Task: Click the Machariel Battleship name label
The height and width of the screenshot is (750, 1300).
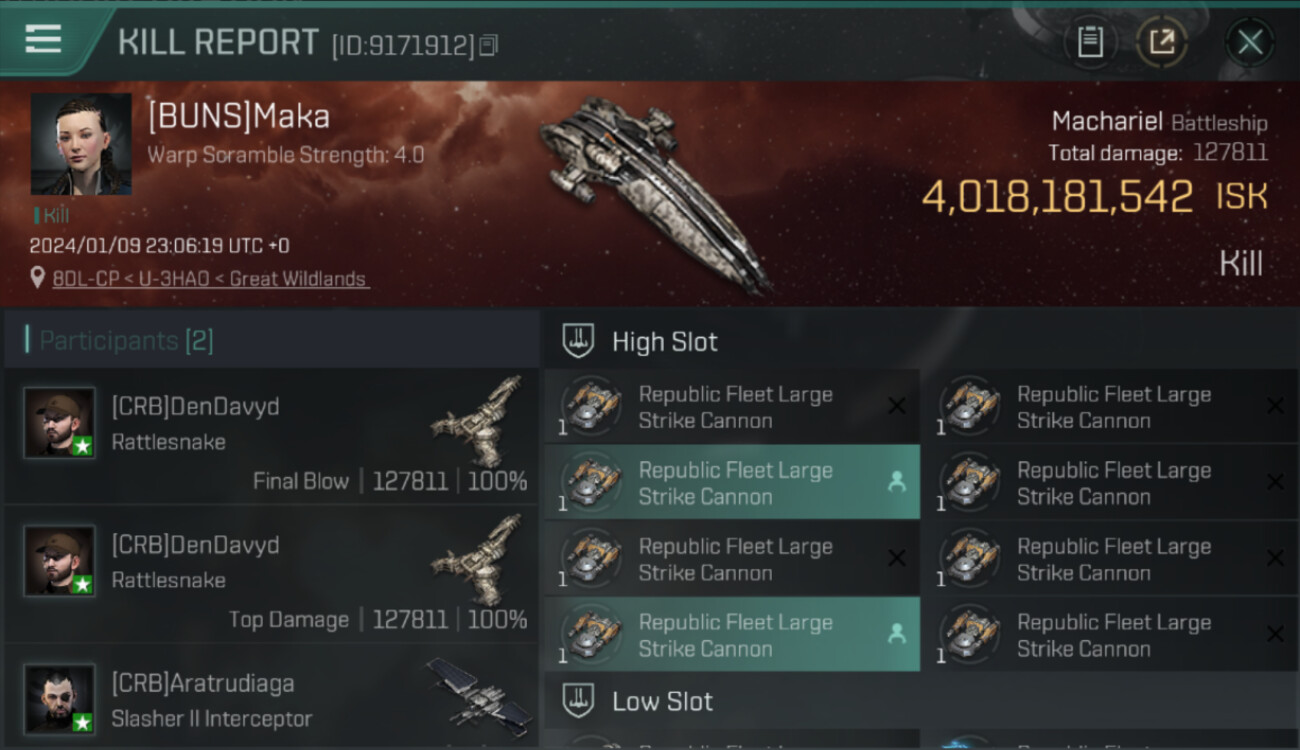Action: [1158, 123]
